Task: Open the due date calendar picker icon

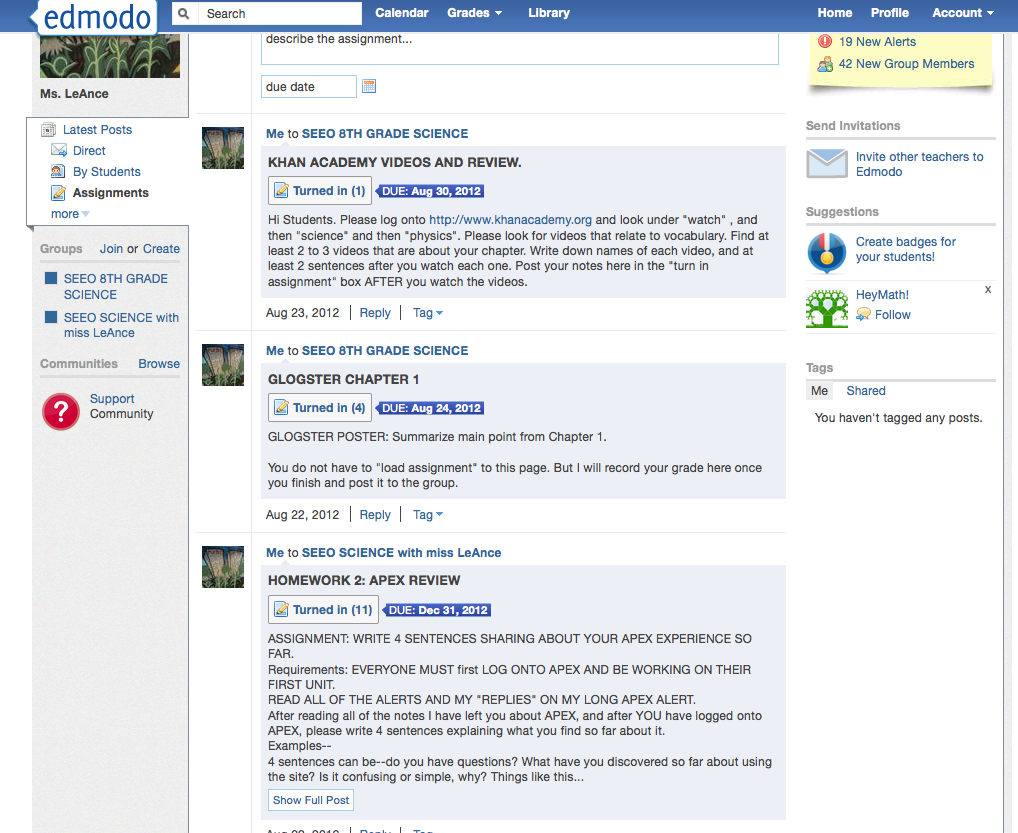Action: point(369,87)
